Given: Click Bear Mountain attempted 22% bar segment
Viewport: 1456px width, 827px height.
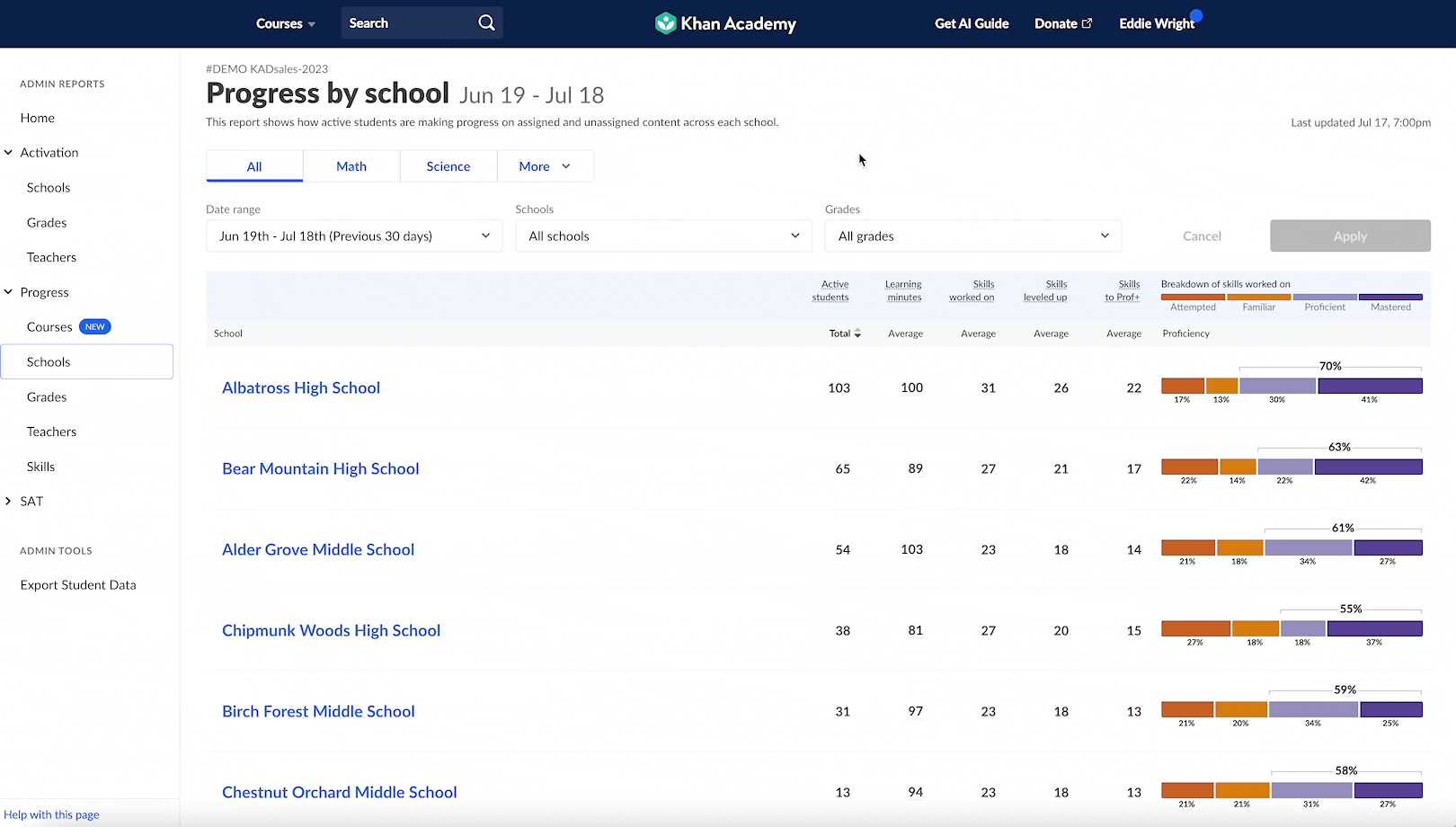Looking at the screenshot, I should coord(1190,467).
